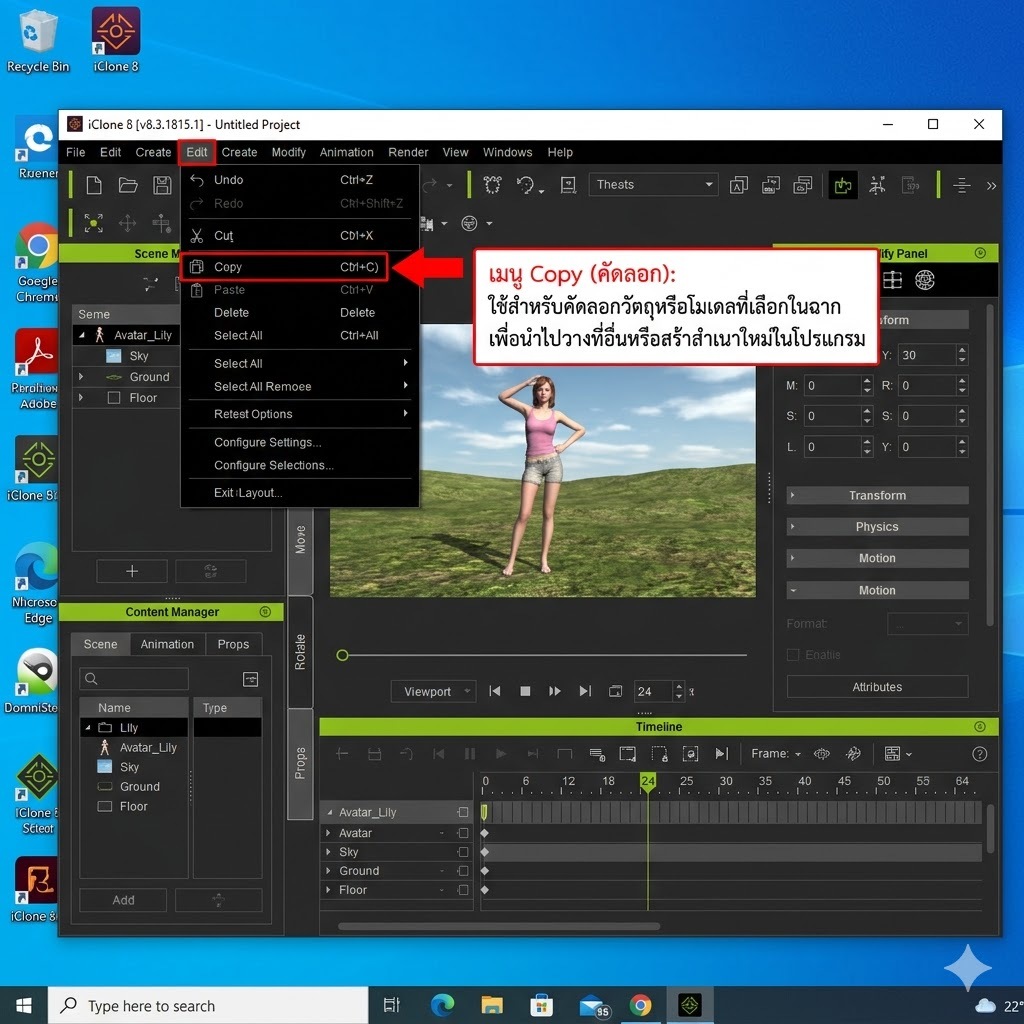Toggle Ground timeline track checkbox
The width and height of the screenshot is (1024, 1024).
[463, 871]
